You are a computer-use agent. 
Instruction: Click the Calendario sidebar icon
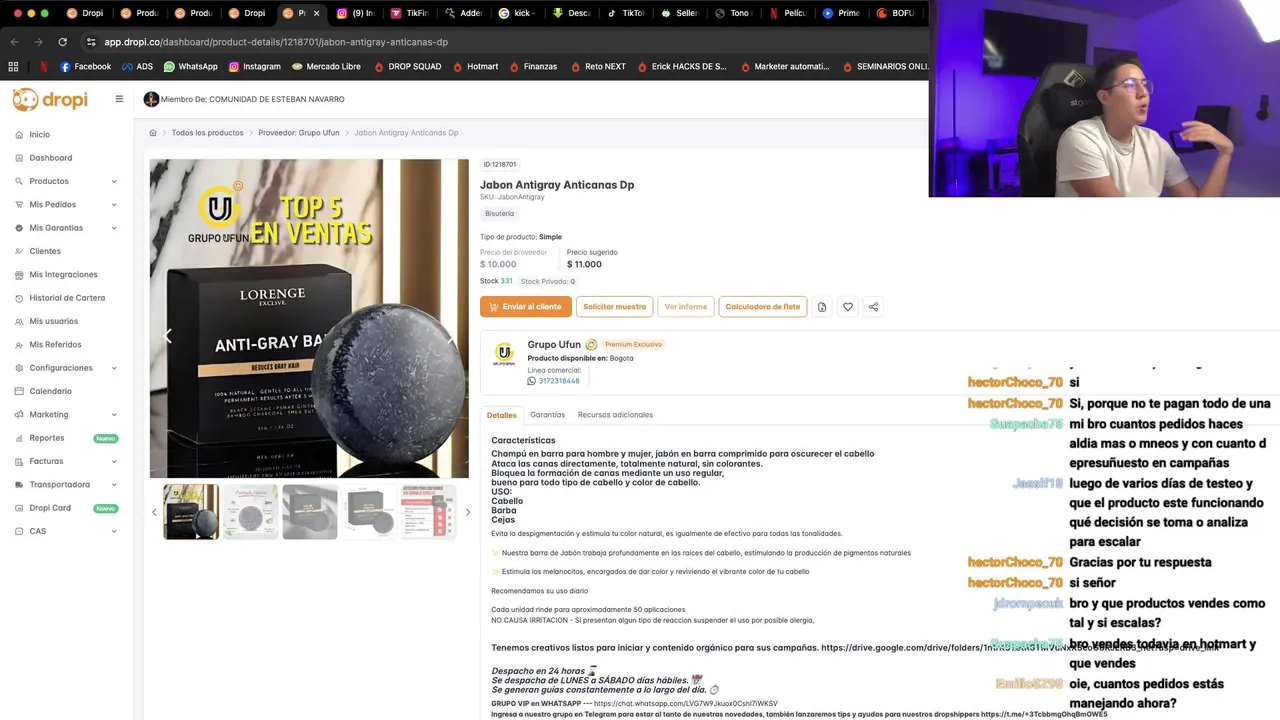(x=19, y=391)
